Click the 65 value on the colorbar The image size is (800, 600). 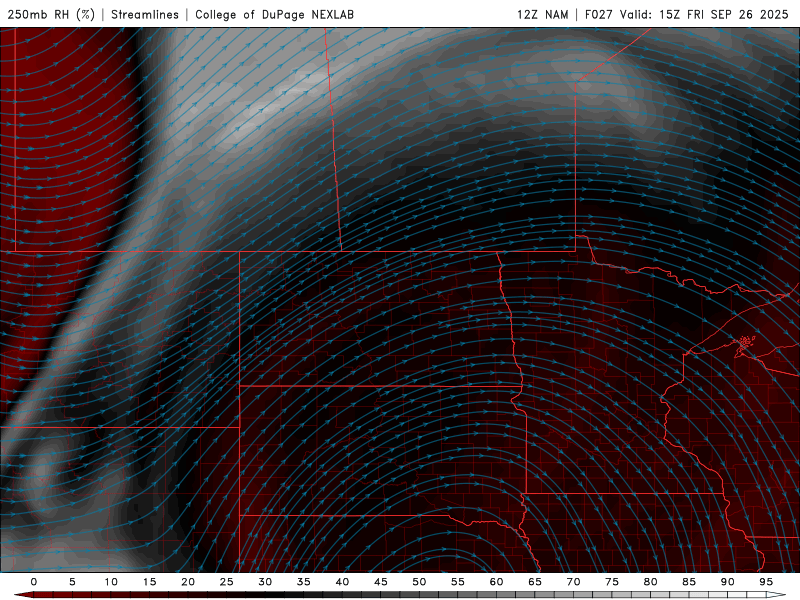(x=535, y=582)
